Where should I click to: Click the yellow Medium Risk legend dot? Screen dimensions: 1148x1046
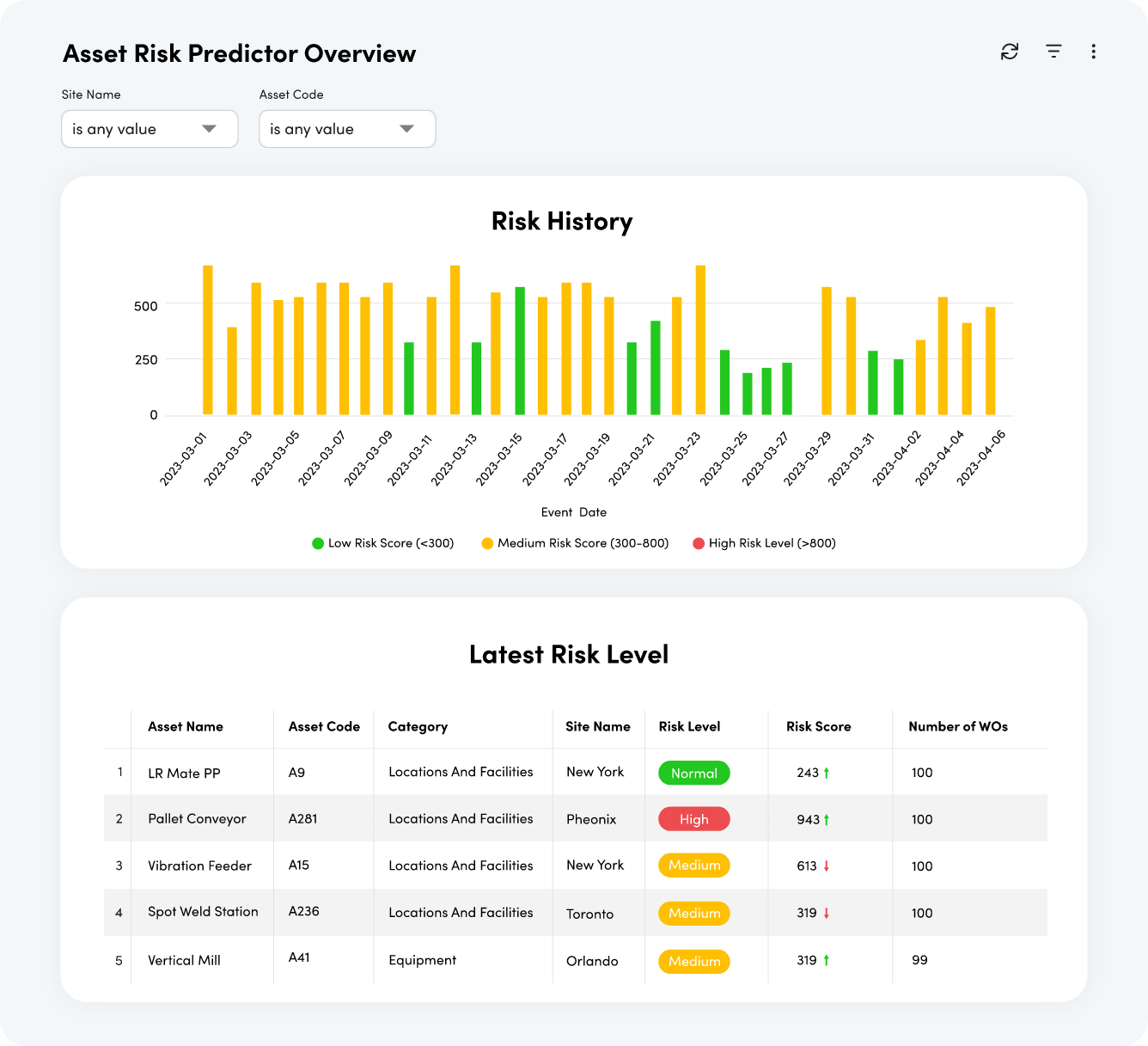[x=486, y=543]
